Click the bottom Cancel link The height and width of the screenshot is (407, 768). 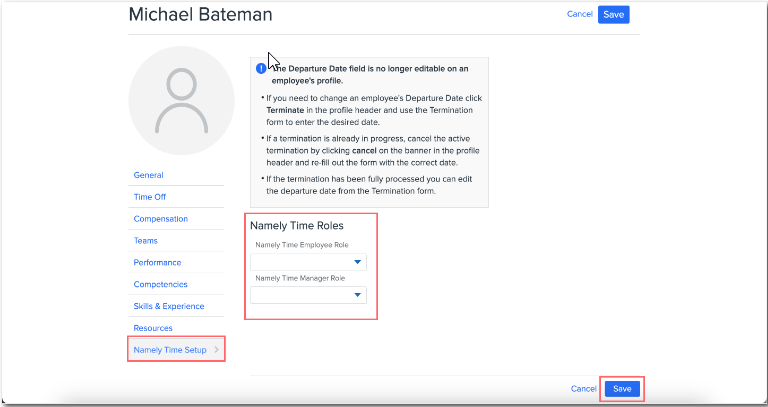583,388
